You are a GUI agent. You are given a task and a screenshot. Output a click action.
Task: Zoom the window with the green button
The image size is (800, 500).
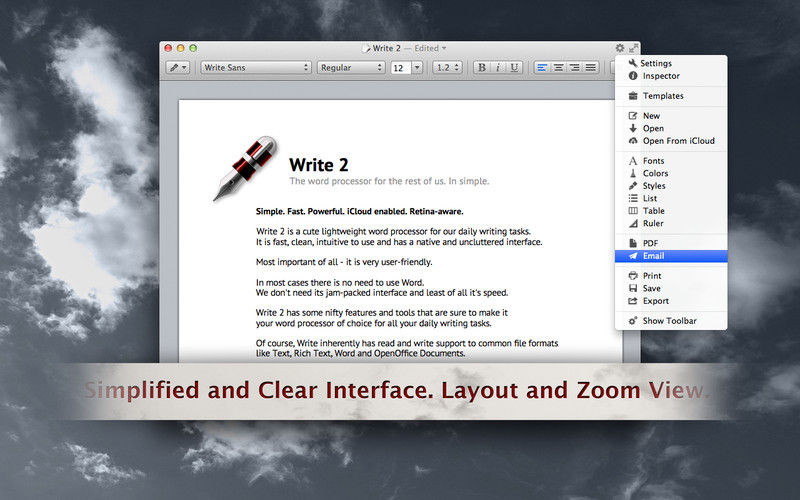tap(193, 48)
